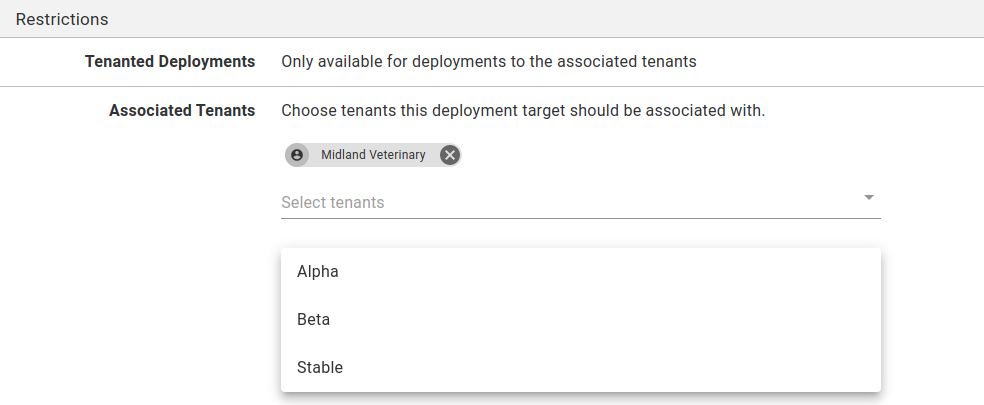
Task: Click the "Choose tenants" description text
Action: tap(522, 110)
